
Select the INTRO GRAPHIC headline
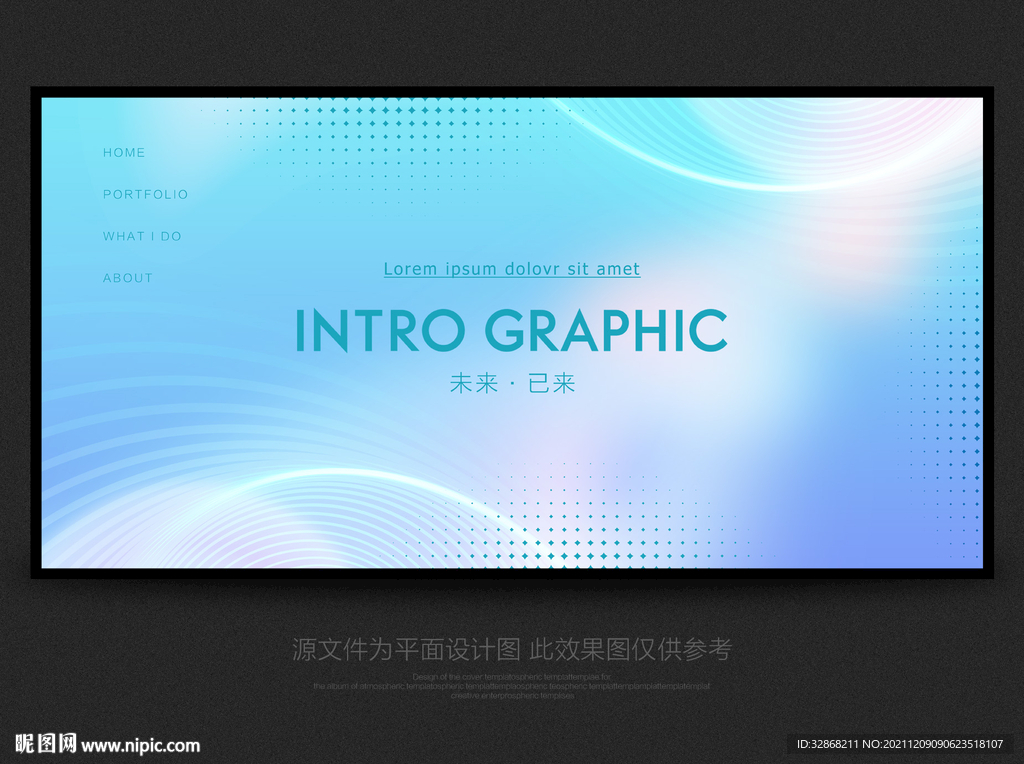pos(512,330)
